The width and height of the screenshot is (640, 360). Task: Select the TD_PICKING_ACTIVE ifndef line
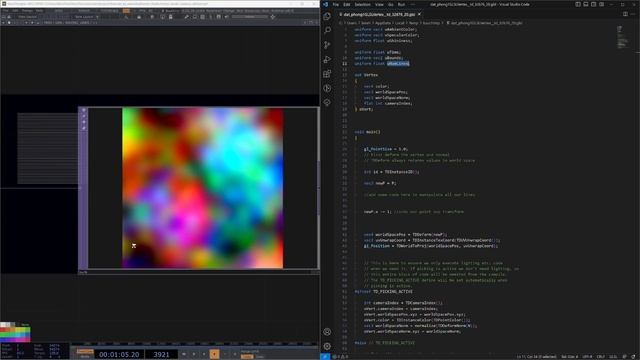coord(383,291)
